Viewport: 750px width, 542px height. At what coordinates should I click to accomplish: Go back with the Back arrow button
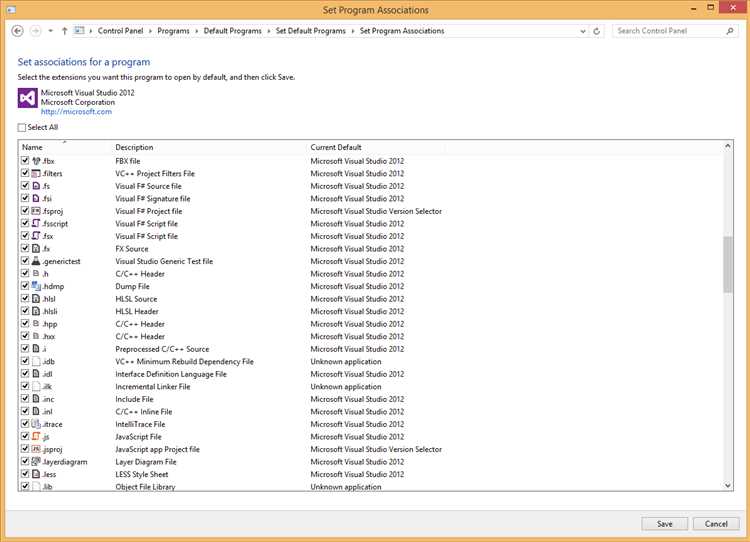coord(17,31)
